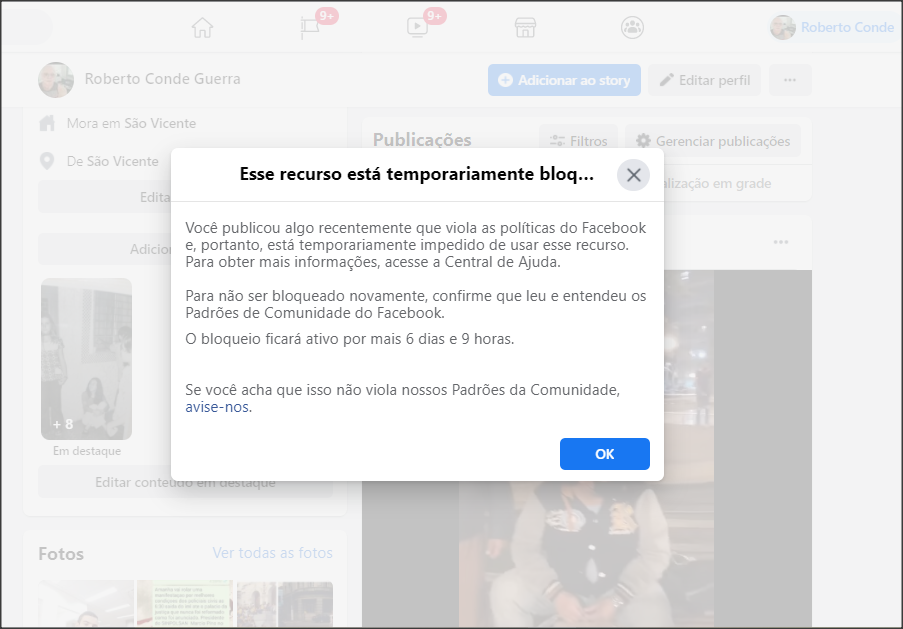This screenshot has height=629, width=903.
Task: Click Editar perfil button
Action: coord(705,80)
